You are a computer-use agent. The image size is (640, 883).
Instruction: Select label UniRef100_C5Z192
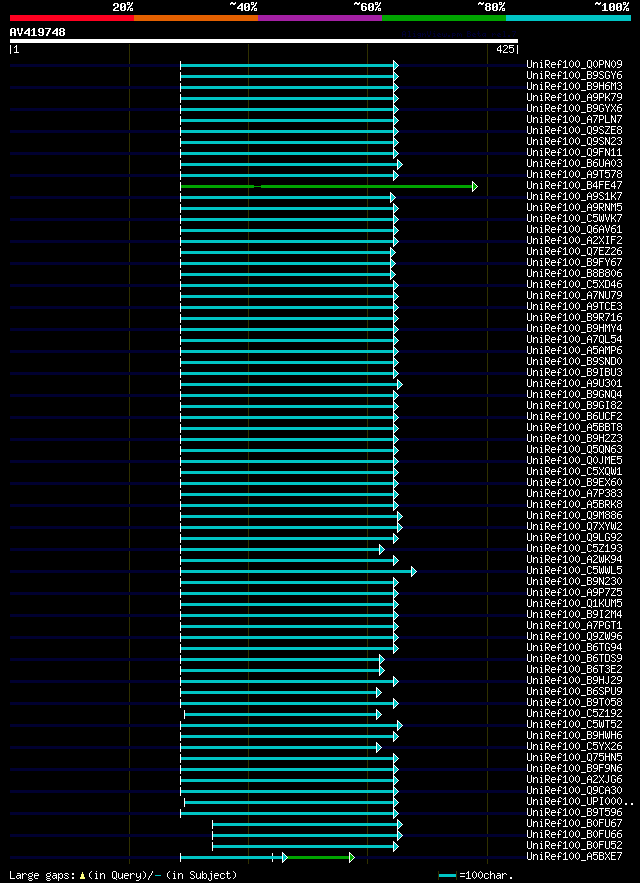click(x=575, y=714)
